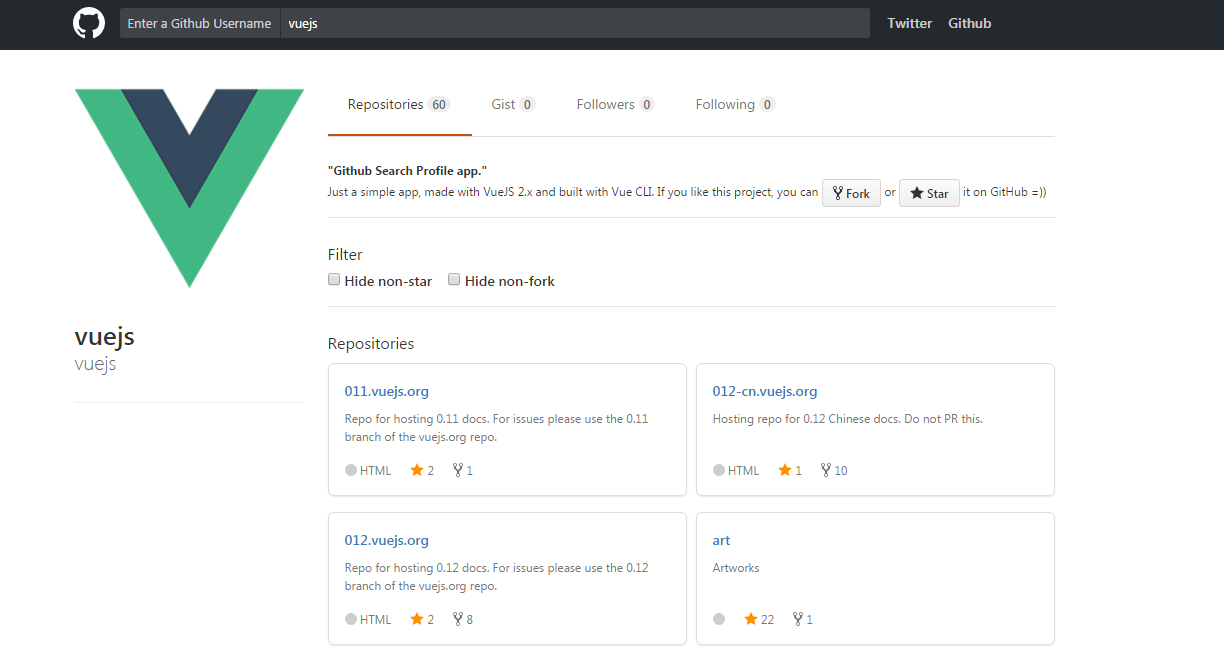Open the 011.vuejs.org repository link
The height and width of the screenshot is (655, 1224).
point(386,391)
